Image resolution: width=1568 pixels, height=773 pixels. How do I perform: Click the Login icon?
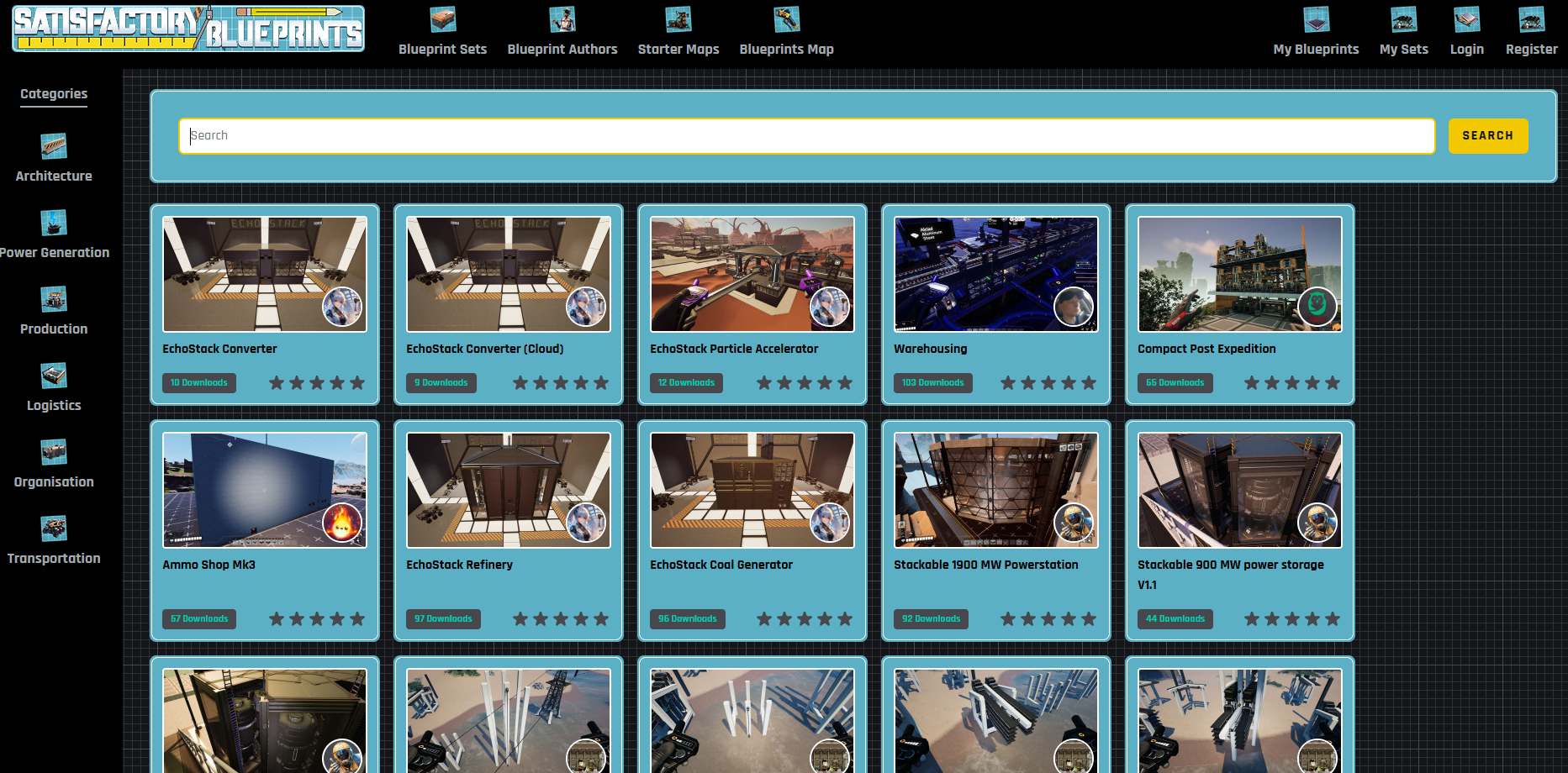[1467, 19]
